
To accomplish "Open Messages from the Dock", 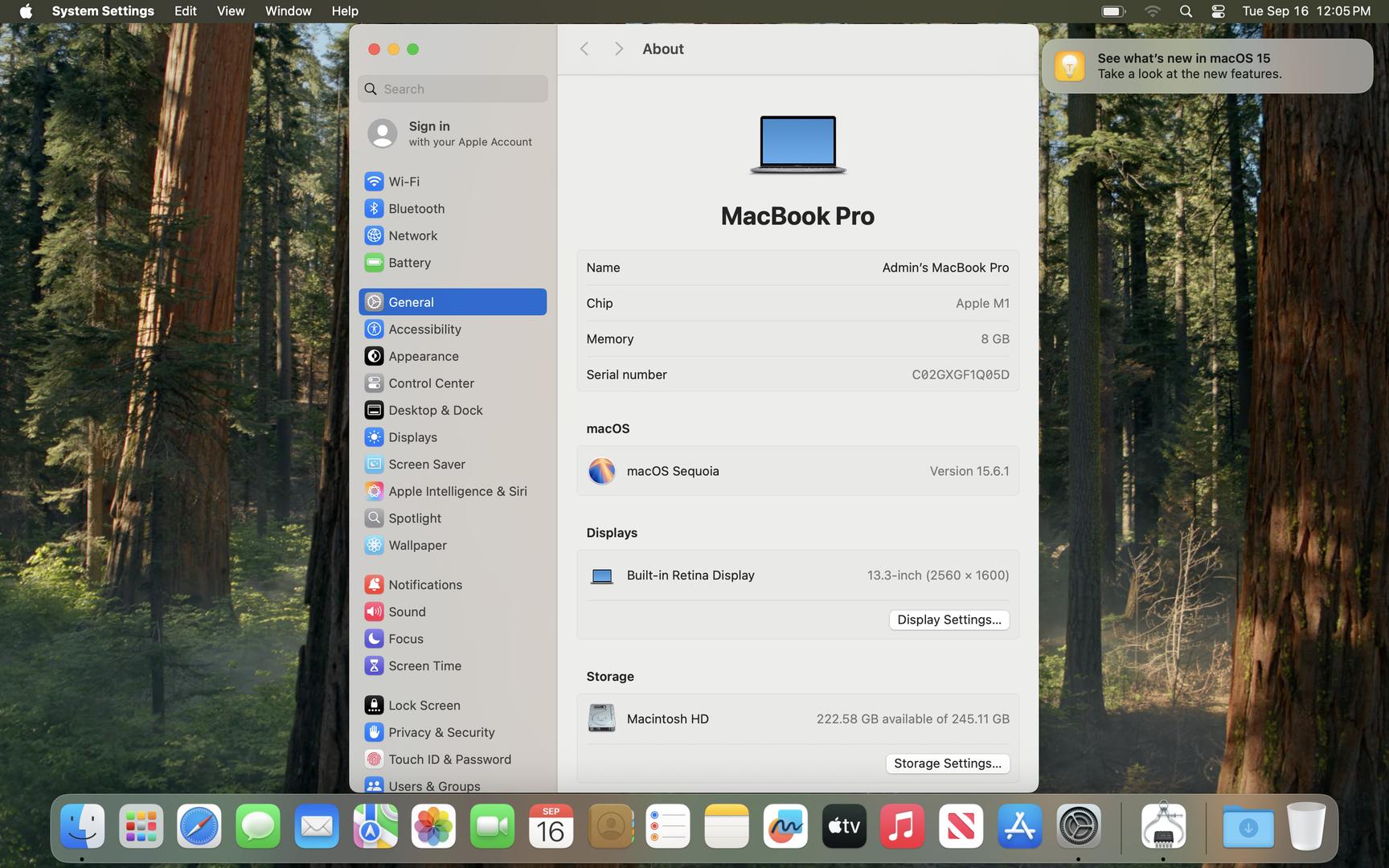I will (258, 826).
